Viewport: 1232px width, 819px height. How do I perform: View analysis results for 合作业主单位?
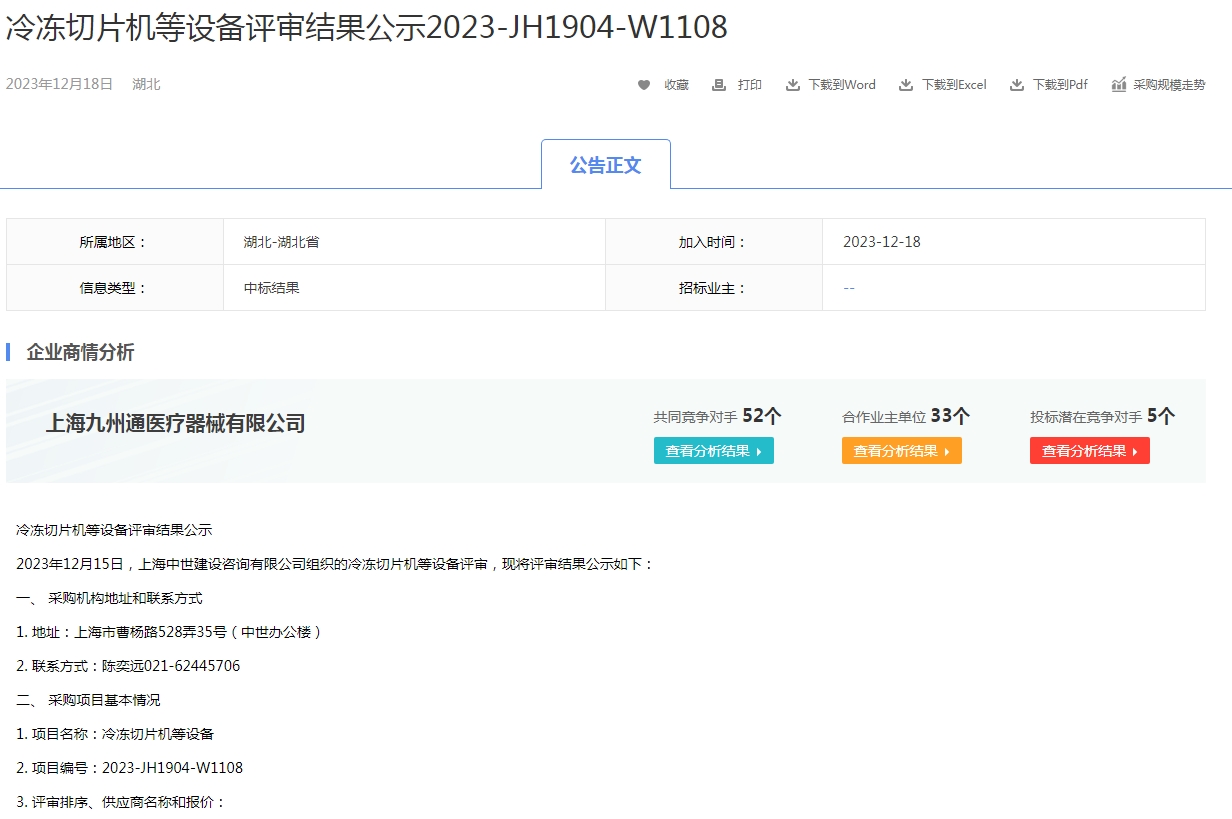pos(901,451)
